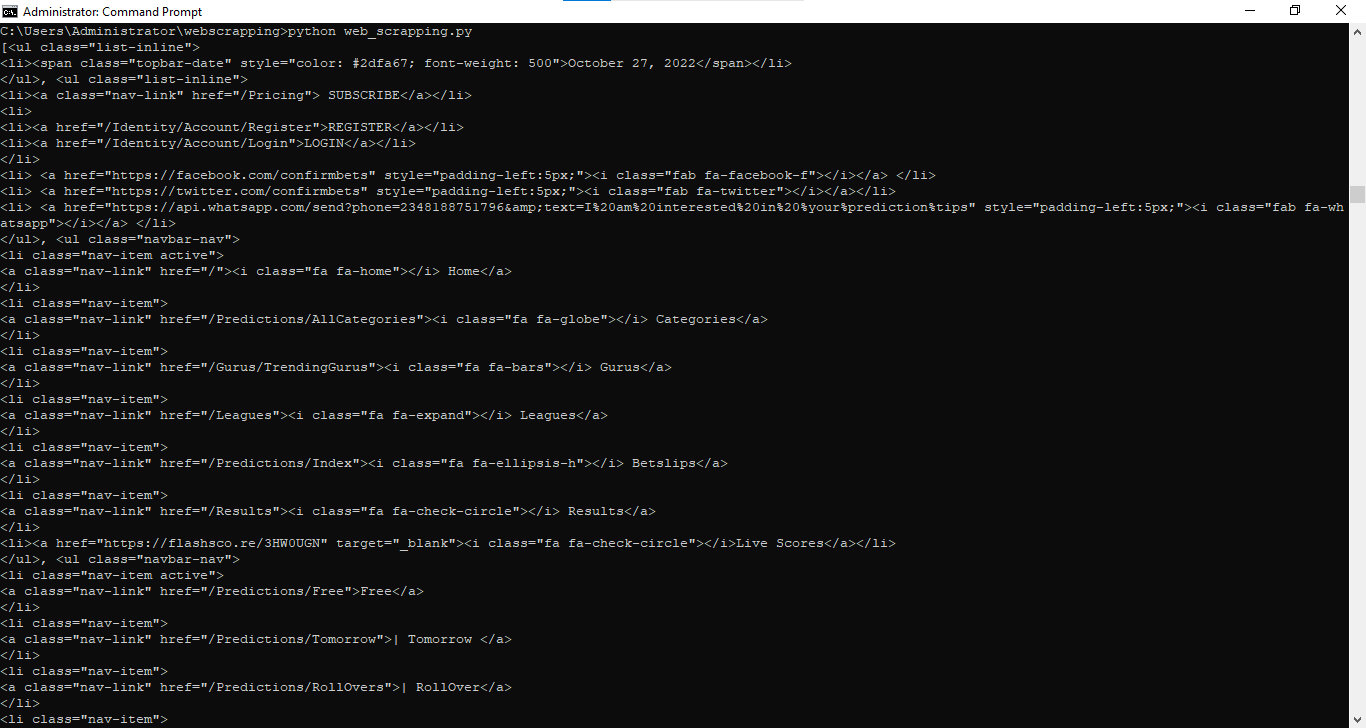
Task: Click the twitter.com/confirmbets output line
Action: pyautogui.click(x=448, y=191)
